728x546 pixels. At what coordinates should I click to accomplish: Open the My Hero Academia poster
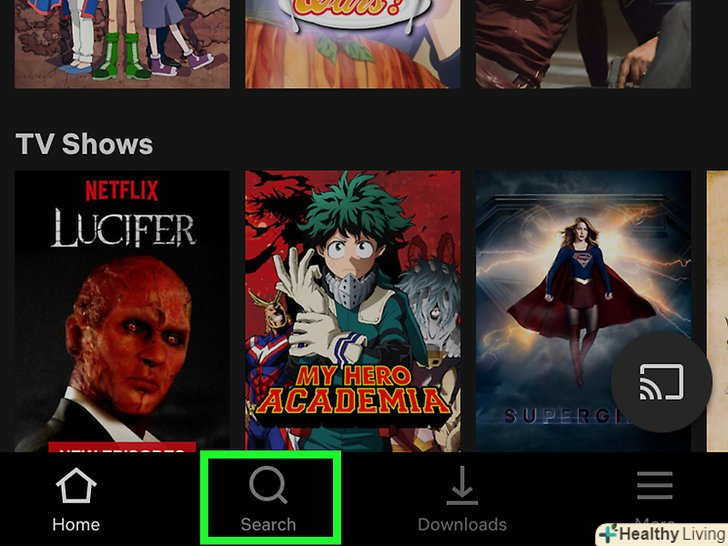[x=353, y=311]
